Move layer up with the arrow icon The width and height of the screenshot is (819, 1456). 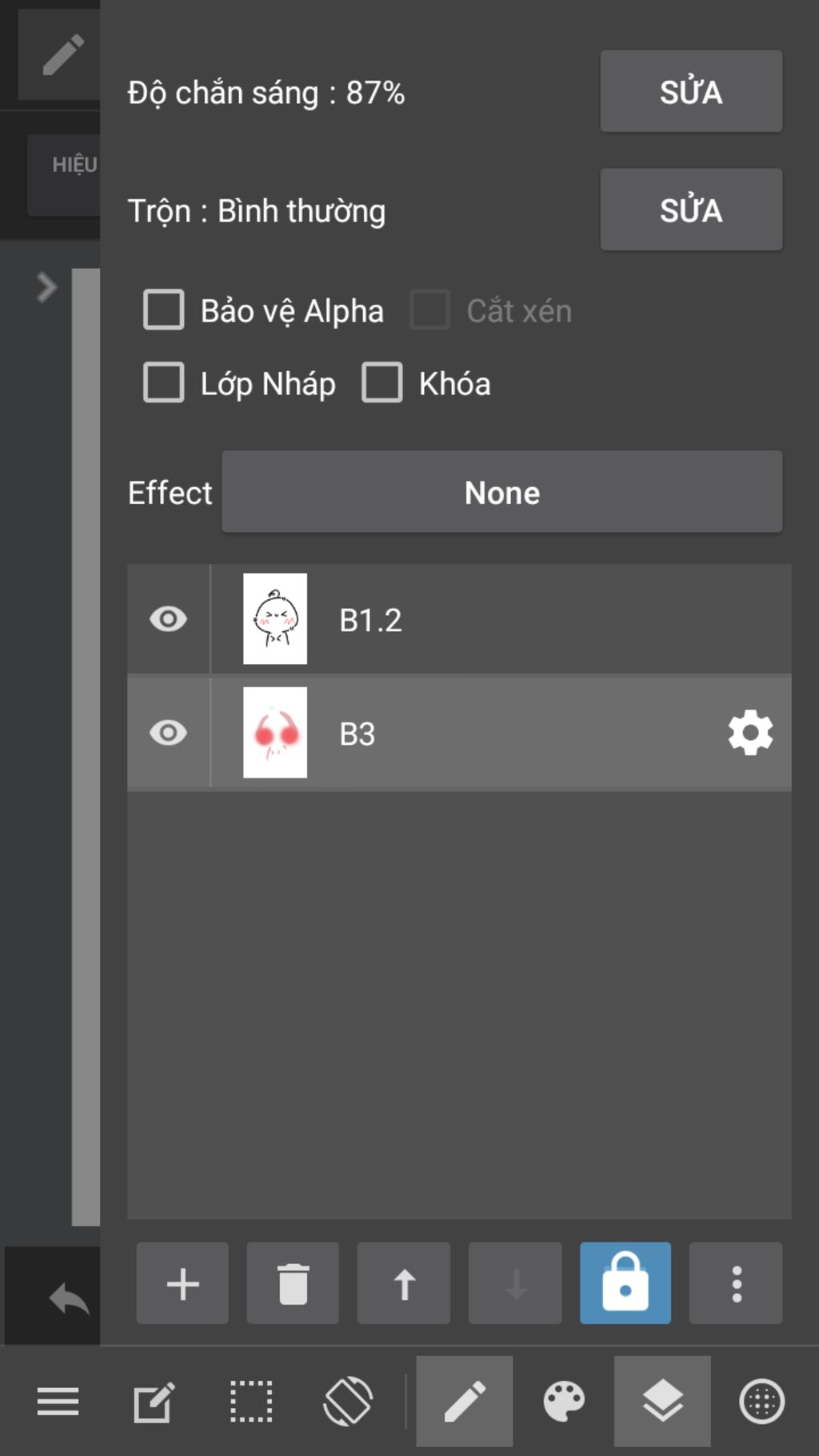(404, 1283)
